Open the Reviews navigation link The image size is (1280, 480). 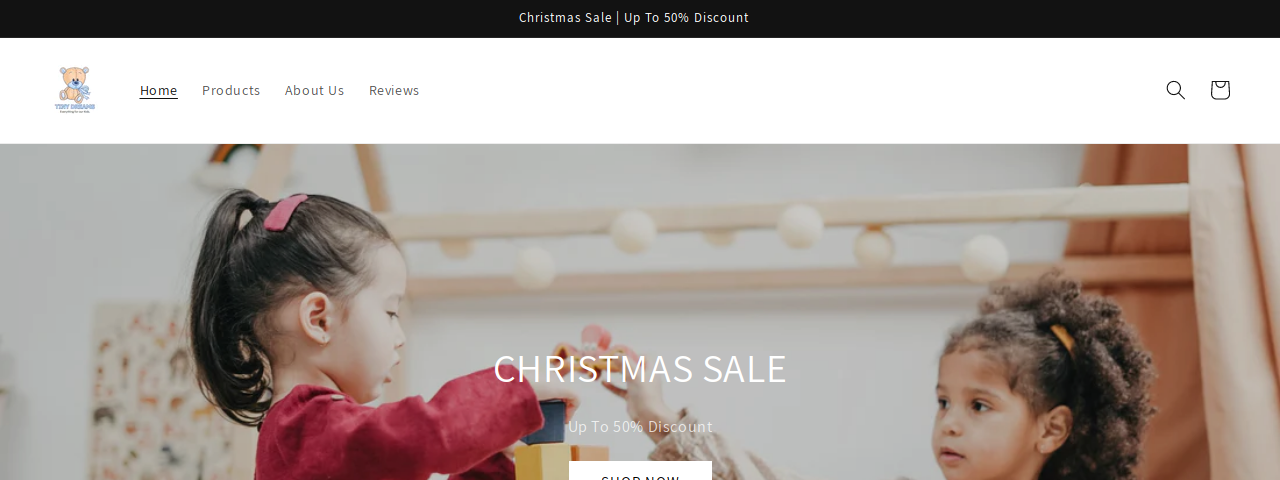394,90
